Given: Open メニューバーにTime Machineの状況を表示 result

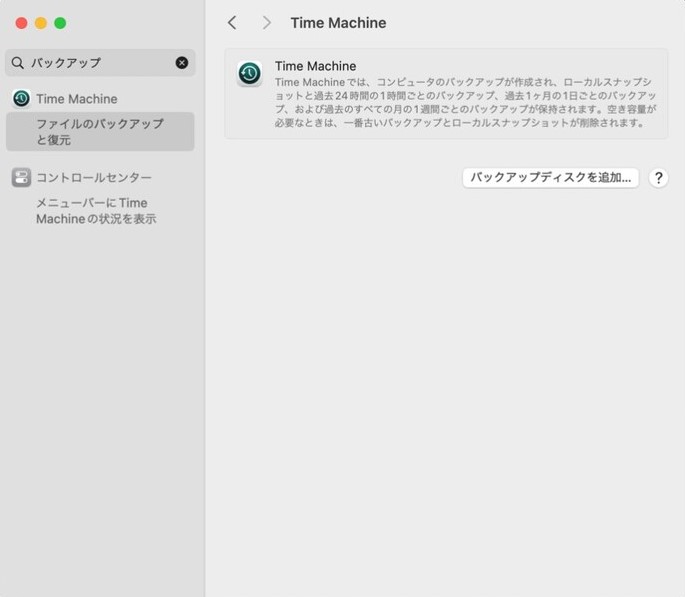Looking at the screenshot, I should point(96,211).
